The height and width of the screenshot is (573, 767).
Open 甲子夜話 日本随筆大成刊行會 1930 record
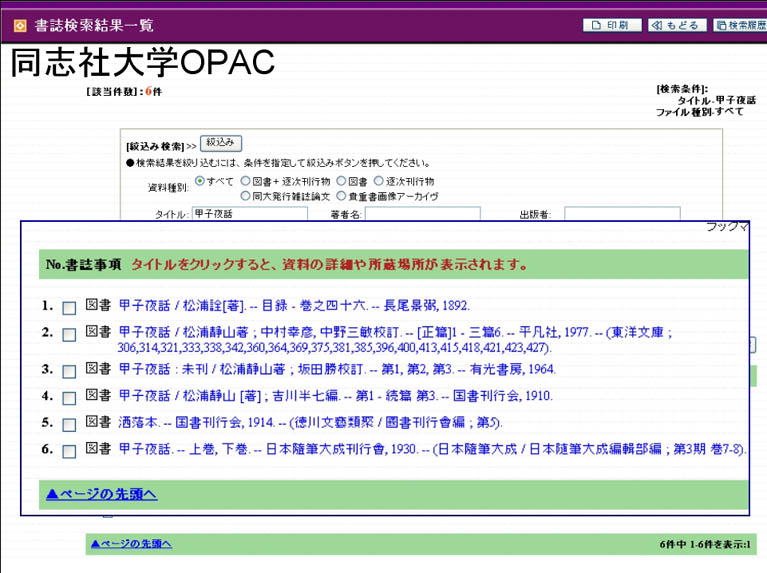[432, 449]
